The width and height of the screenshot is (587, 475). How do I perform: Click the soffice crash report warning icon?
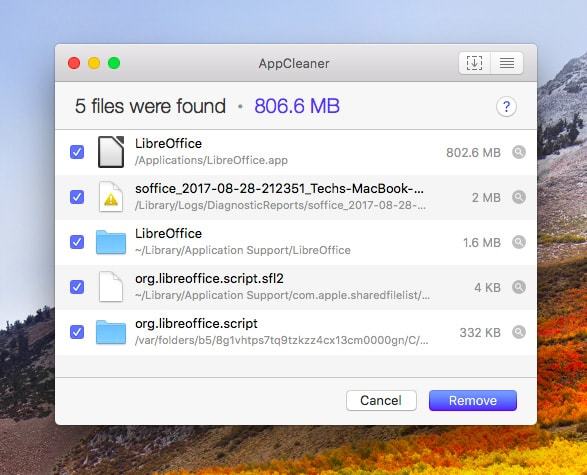coord(111,197)
